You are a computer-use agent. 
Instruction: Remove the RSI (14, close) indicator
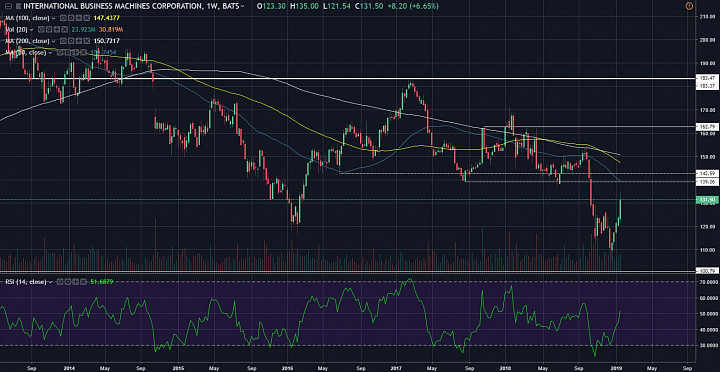coord(83,282)
